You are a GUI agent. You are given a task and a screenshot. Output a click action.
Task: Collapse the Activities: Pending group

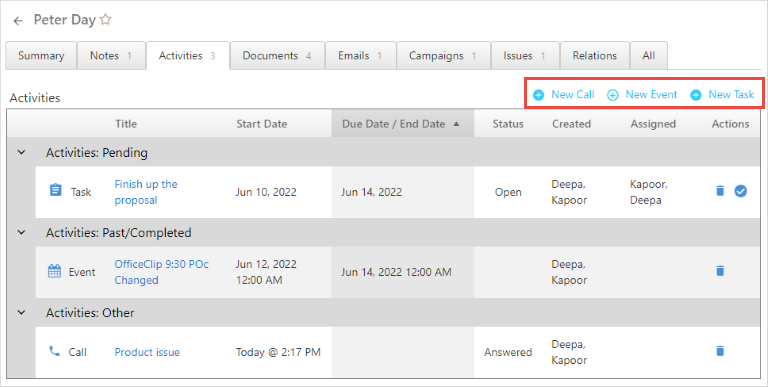22,152
